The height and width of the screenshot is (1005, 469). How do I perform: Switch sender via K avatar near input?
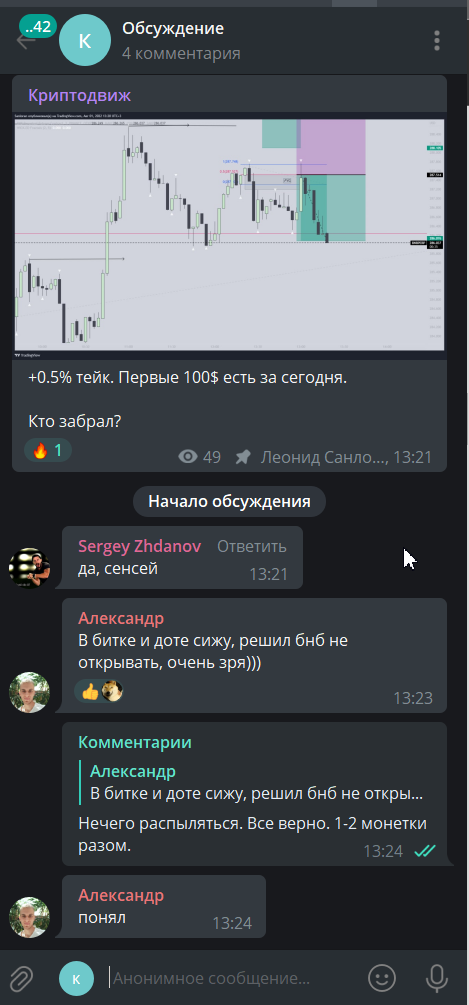point(76,978)
